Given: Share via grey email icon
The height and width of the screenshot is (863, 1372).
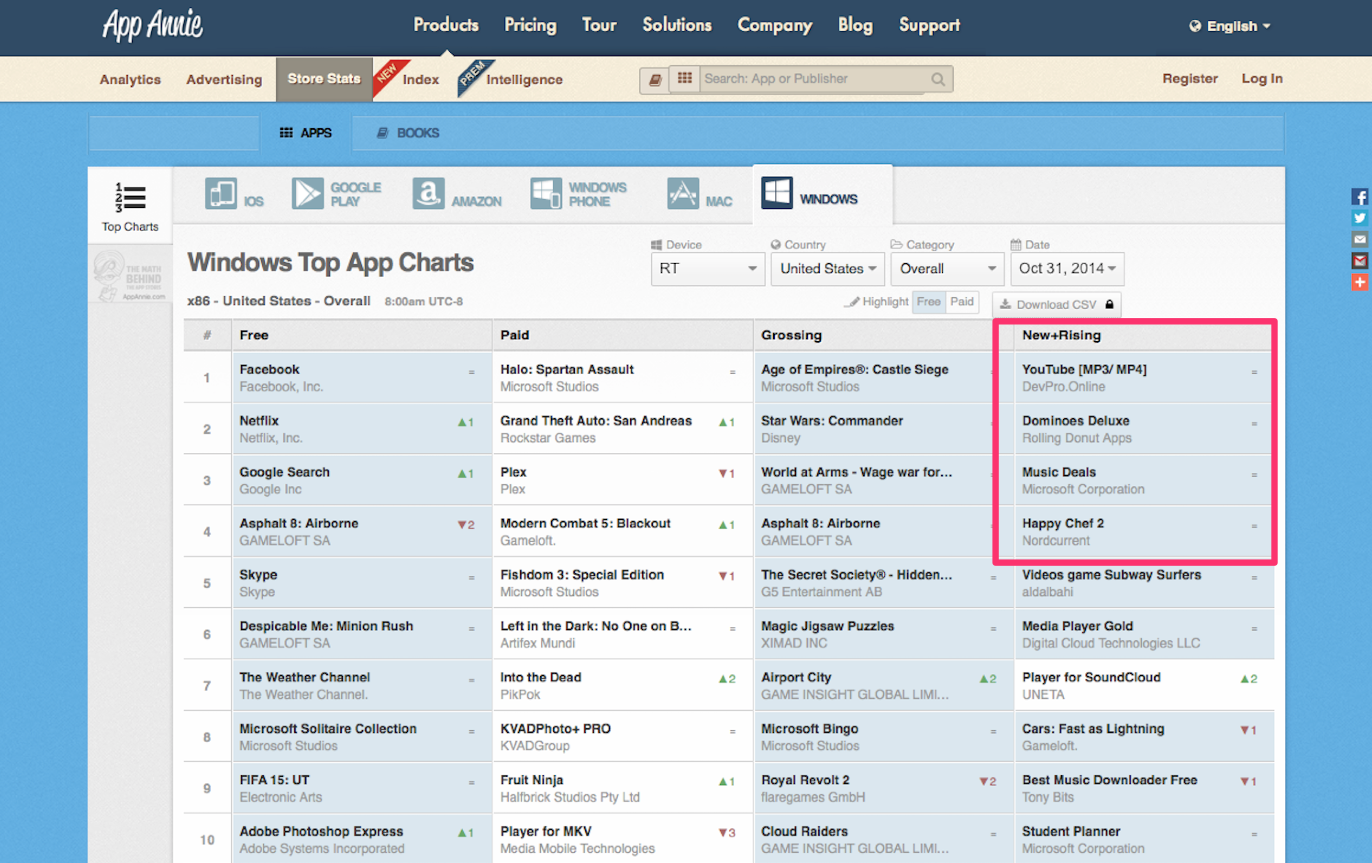Looking at the screenshot, I should pos(1359,240).
